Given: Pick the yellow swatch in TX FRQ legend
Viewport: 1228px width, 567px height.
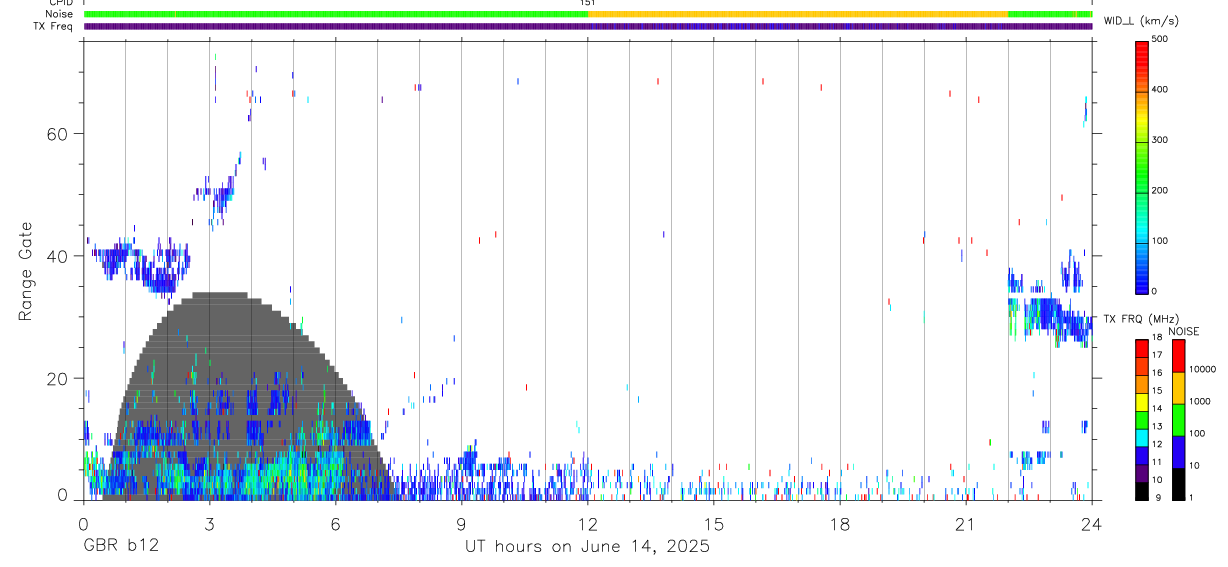Looking at the screenshot, I should [1141, 402].
